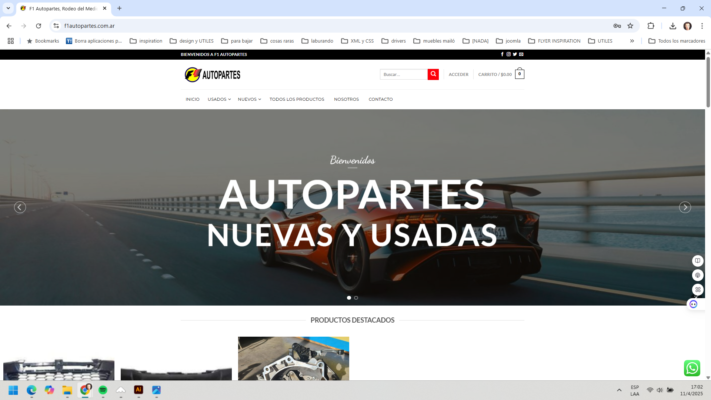
Task: Open the CONTACTO menu item
Action: (x=380, y=99)
